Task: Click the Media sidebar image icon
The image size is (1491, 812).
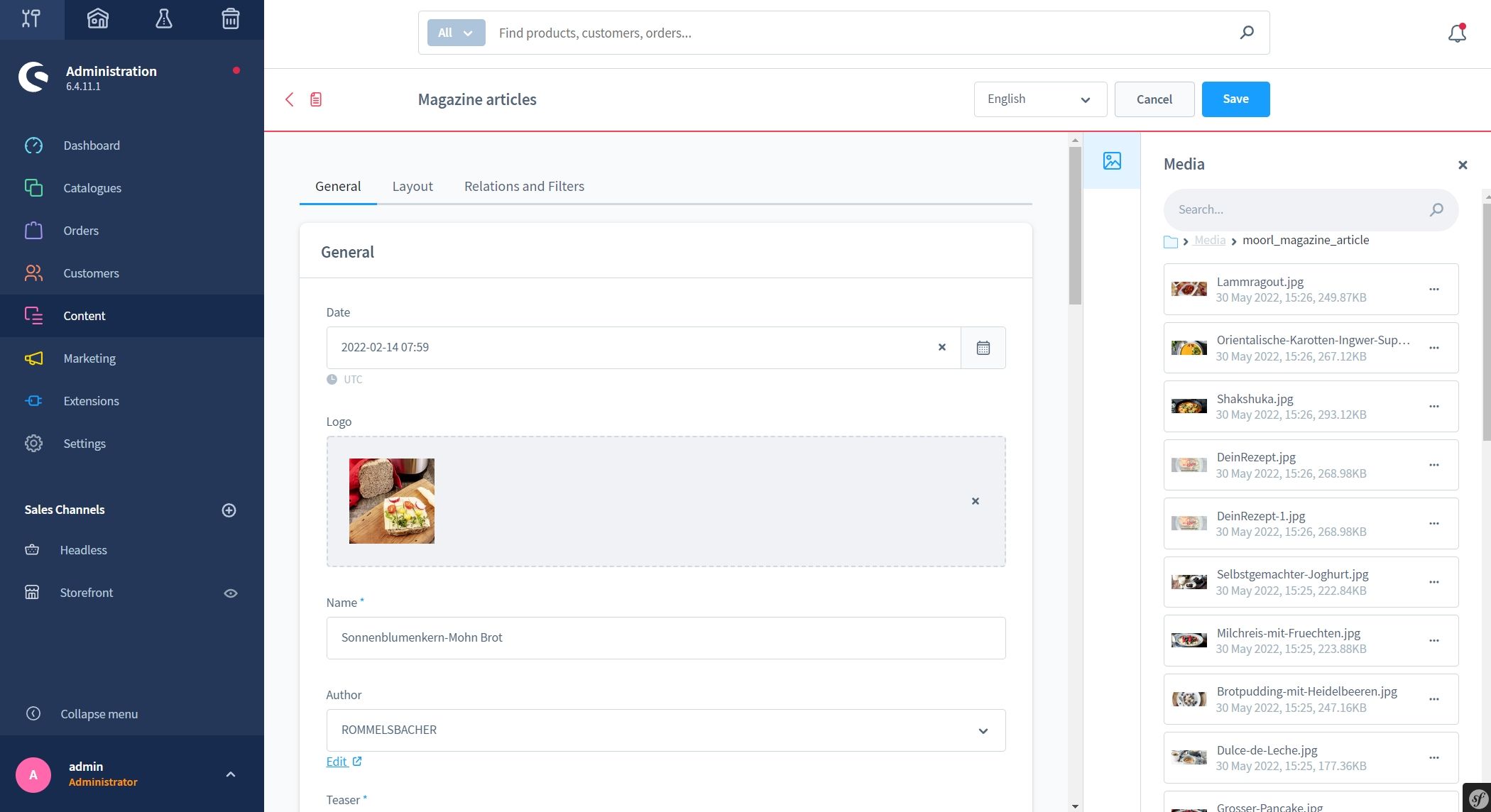Action: (x=1112, y=161)
